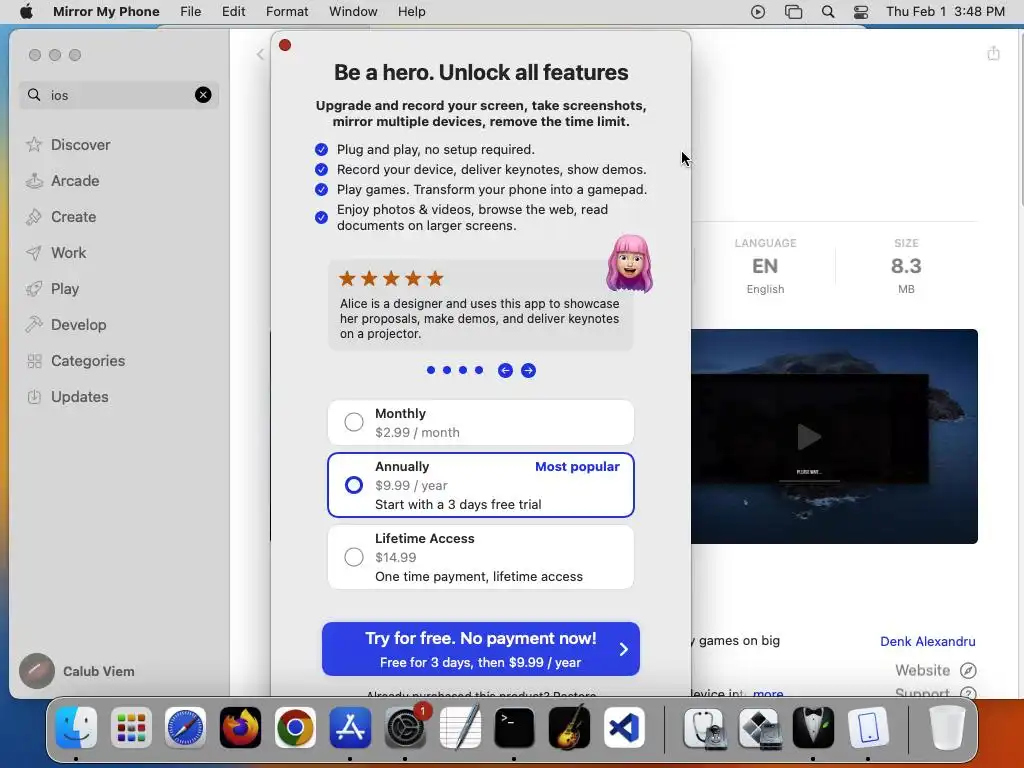Open the developer Website link

pyautogui.click(x=935, y=670)
